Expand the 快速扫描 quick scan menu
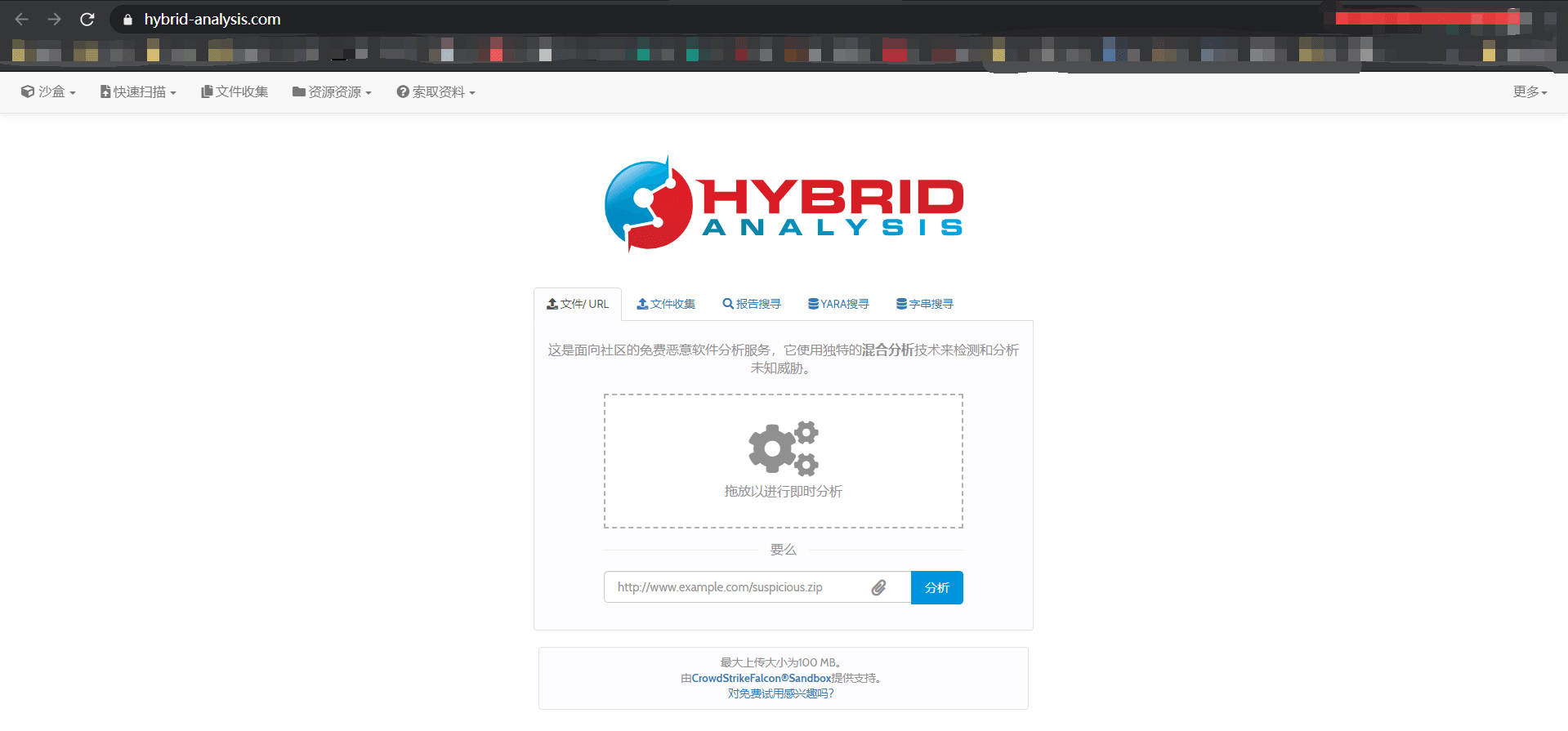This screenshot has width=1568, height=731. tap(138, 92)
